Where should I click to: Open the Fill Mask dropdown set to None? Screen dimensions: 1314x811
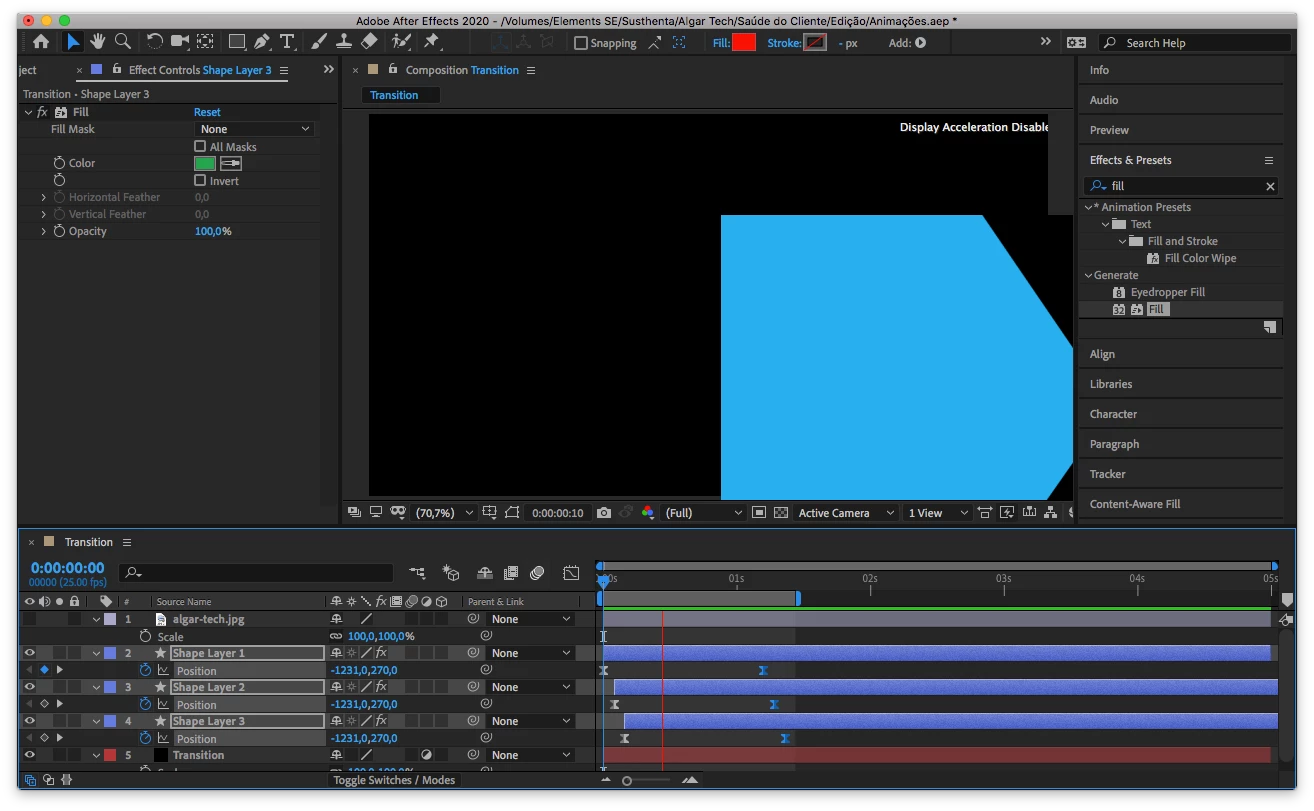tap(254, 129)
